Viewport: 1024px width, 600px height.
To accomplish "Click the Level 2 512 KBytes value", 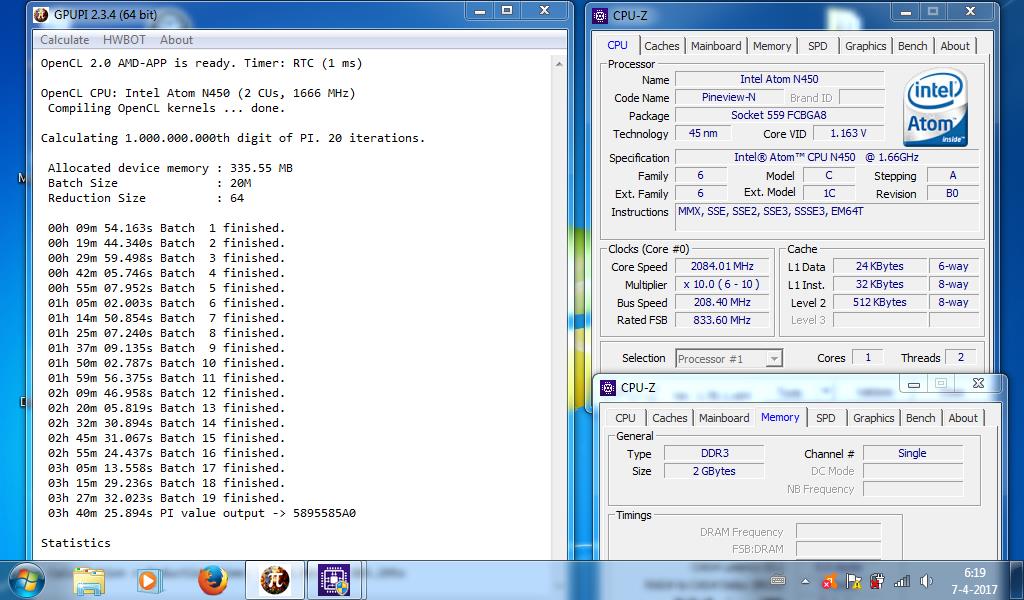I will coord(880,302).
